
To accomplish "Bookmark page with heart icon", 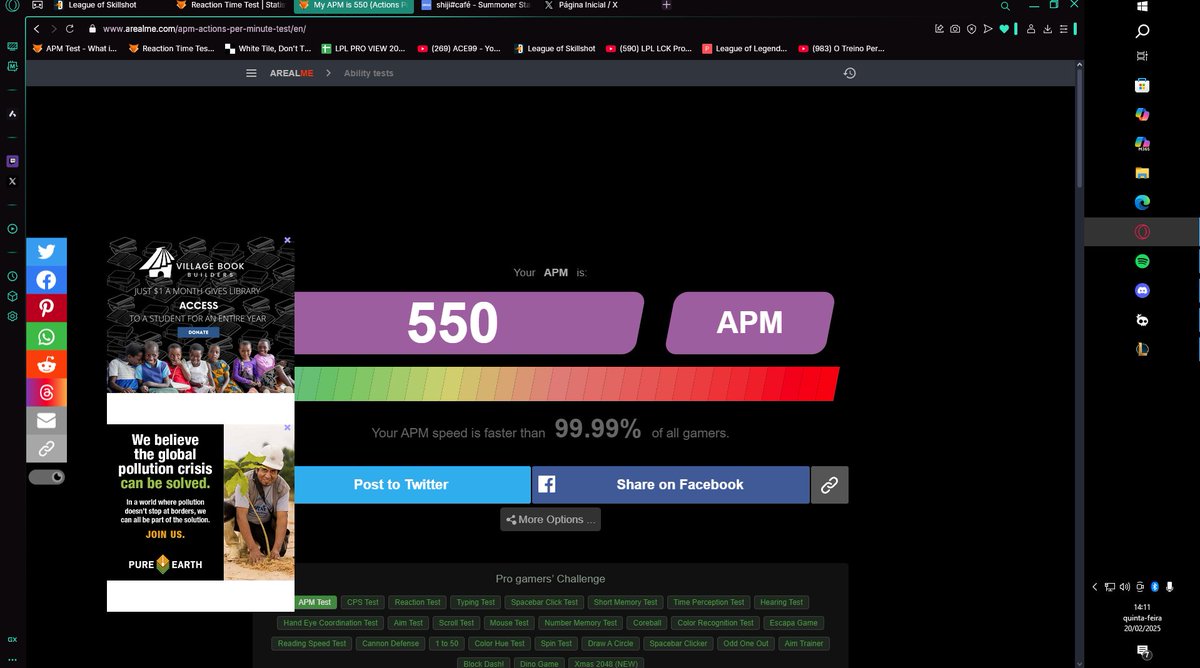I will tap(1005, 29).
